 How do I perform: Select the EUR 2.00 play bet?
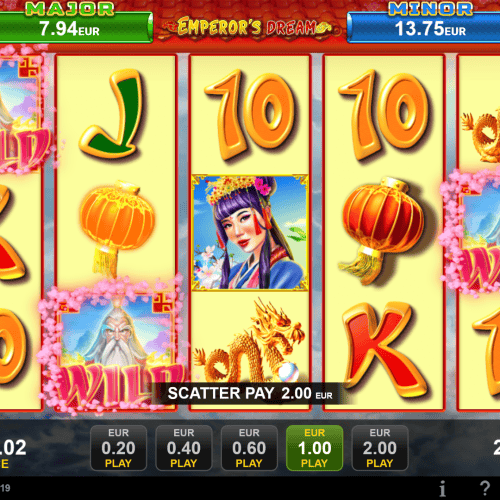(380, 448)
